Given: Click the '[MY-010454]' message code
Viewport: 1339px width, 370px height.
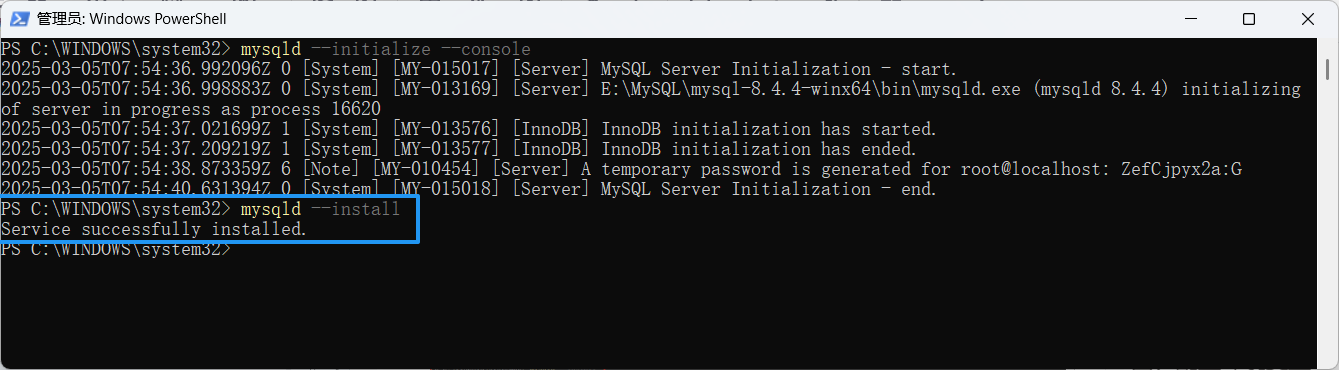Looking at the screenshot, I should [x=426, y=170].
